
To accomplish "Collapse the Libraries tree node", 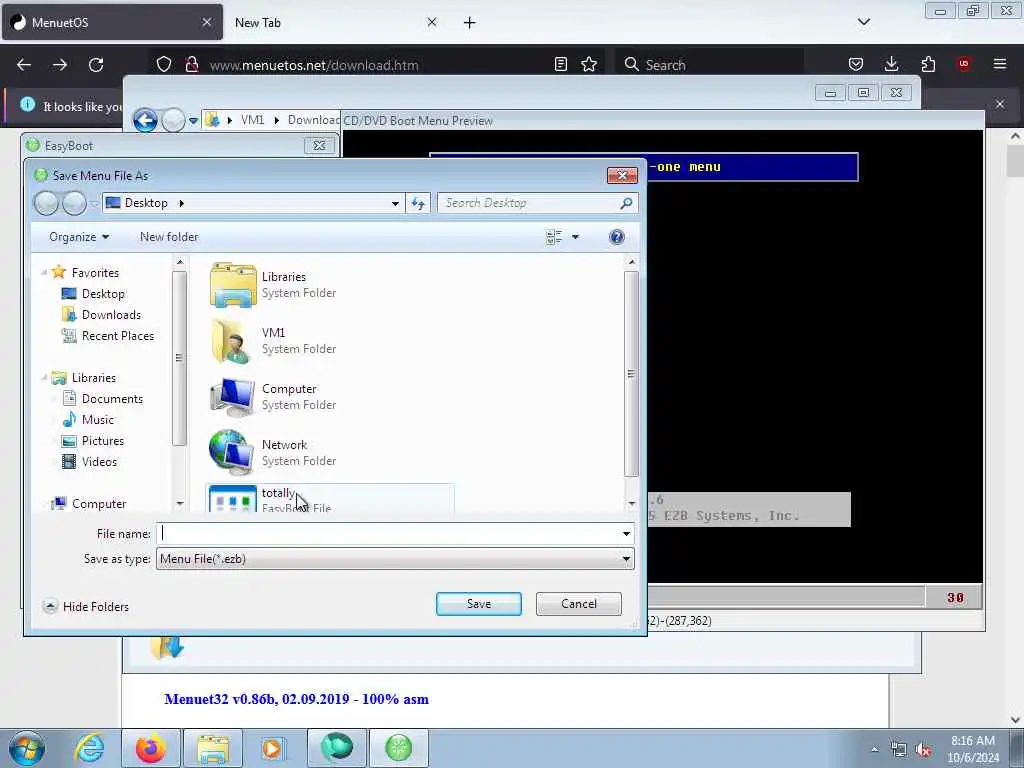I will [x=44, y=377].
